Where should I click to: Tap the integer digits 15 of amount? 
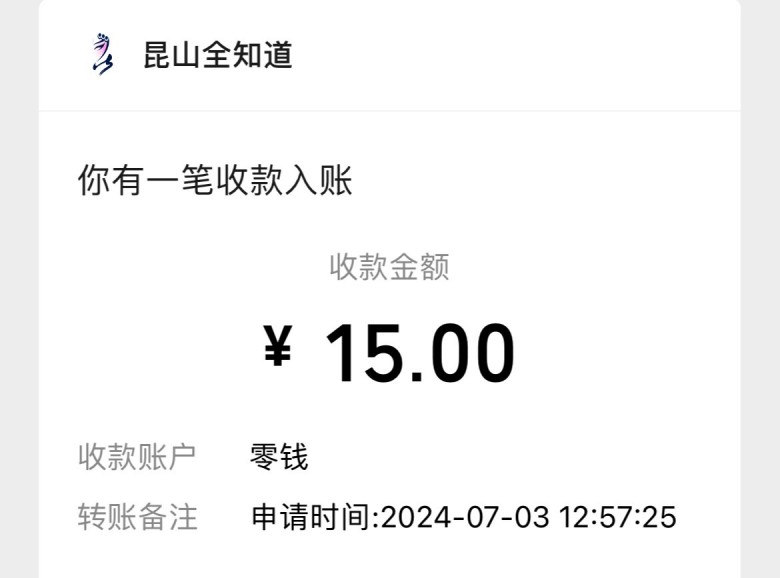tap(363, 353)
